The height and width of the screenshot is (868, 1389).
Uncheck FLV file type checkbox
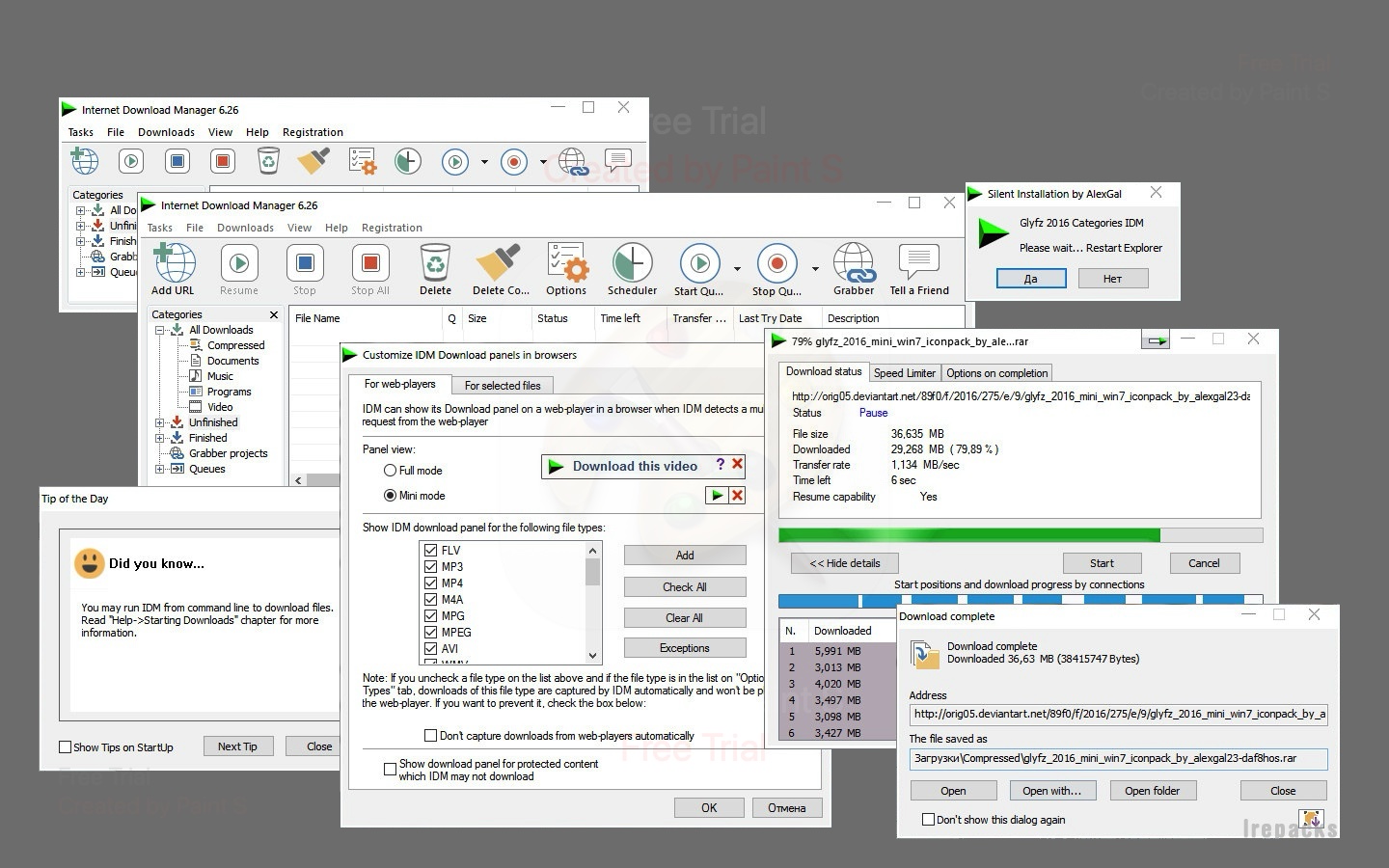point(430,551)
